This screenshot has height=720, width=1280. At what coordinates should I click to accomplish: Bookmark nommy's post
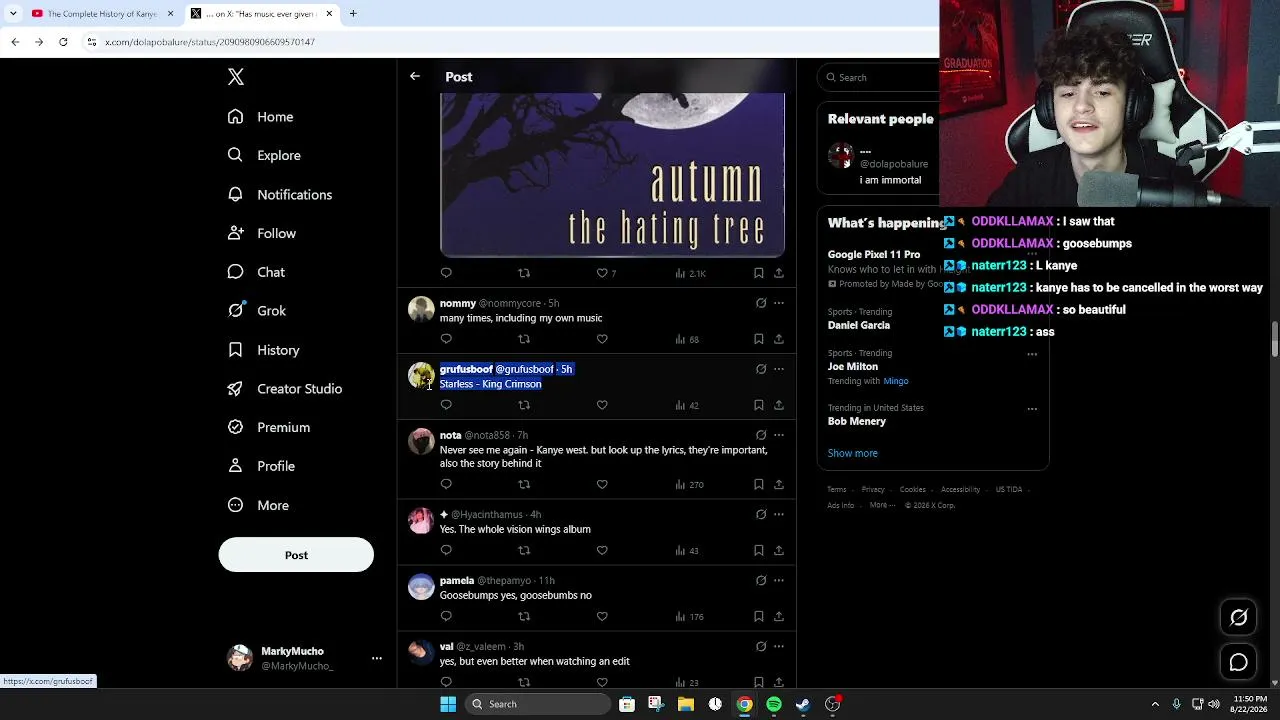tap(759, 339)
